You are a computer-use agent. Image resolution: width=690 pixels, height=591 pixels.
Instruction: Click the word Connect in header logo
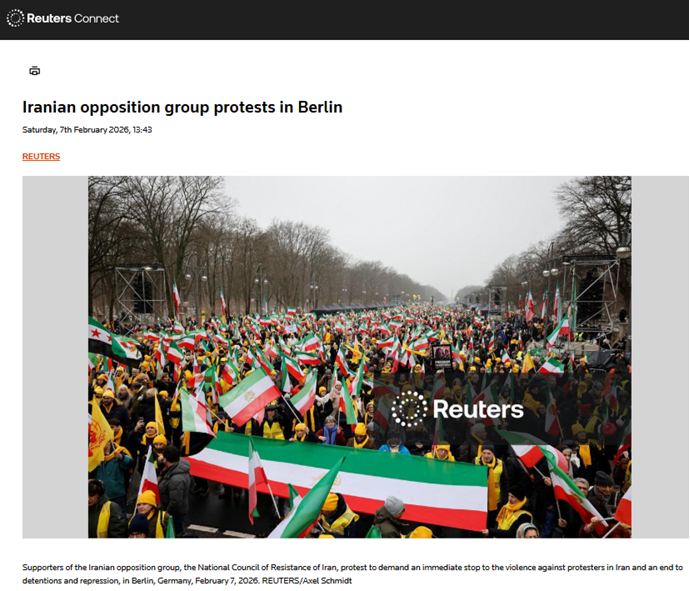tap(96, 18)
